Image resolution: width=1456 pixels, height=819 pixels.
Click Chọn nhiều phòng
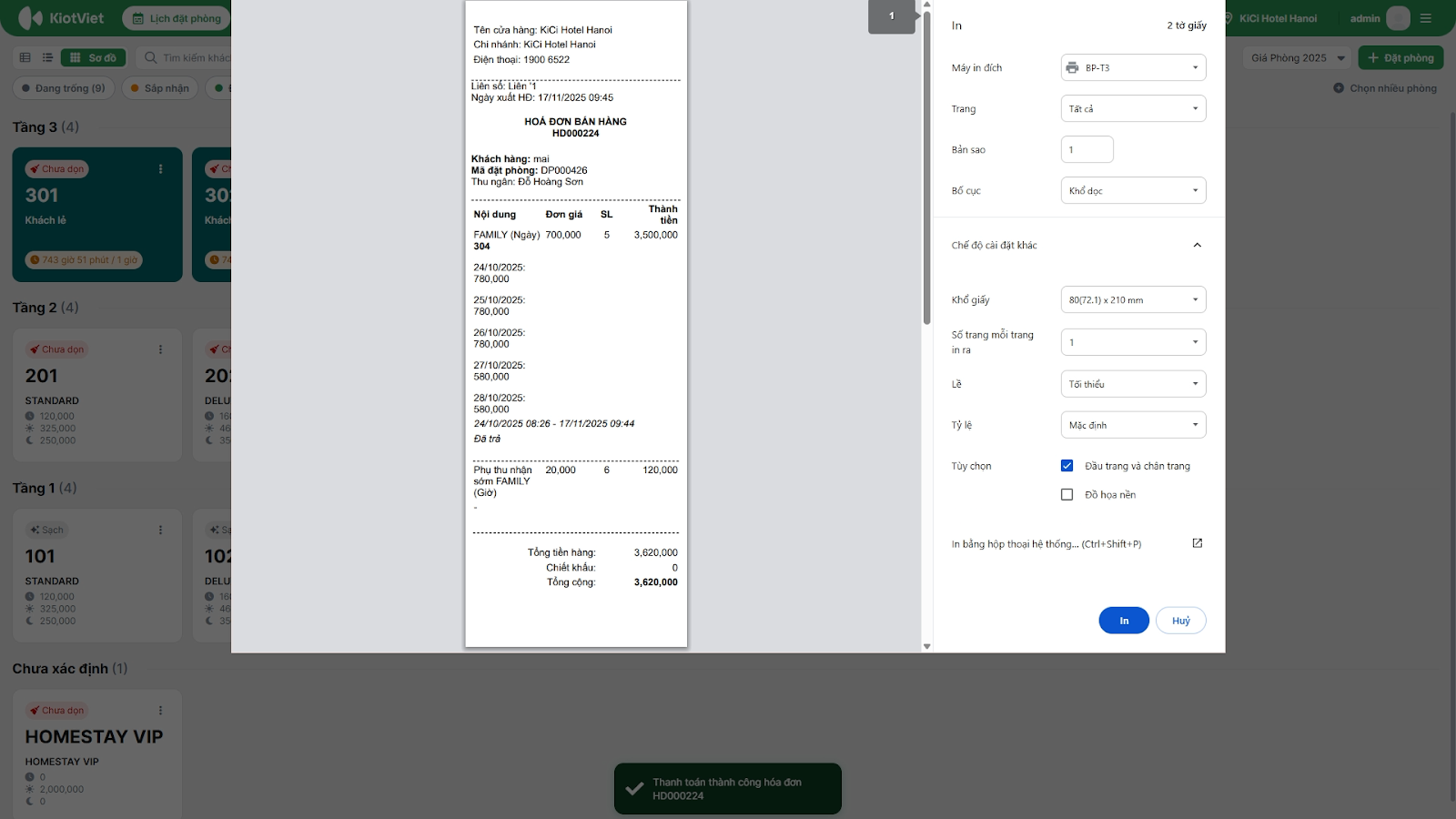tap(1385, 88)
